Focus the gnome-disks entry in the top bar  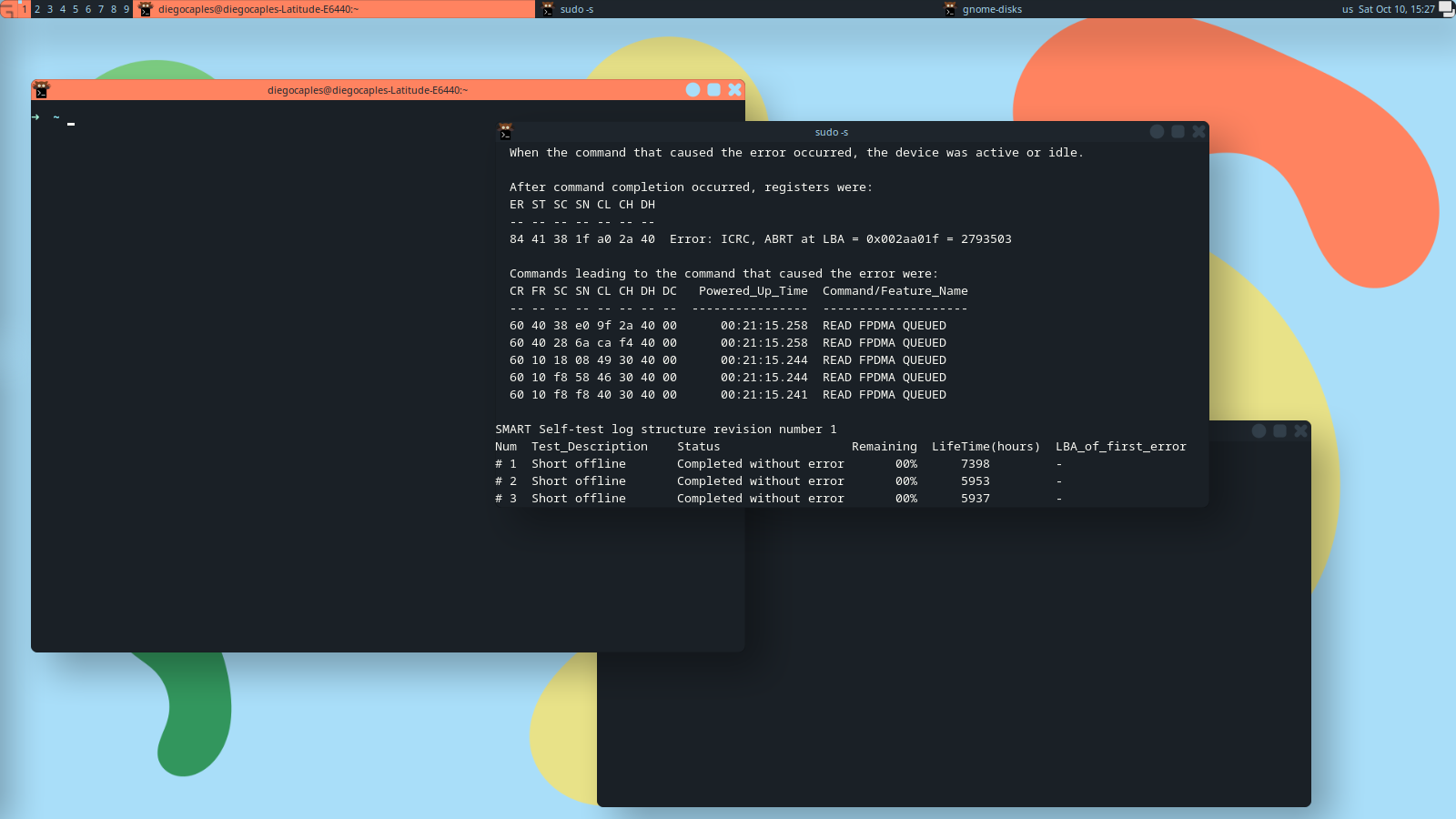point(1137,9)
